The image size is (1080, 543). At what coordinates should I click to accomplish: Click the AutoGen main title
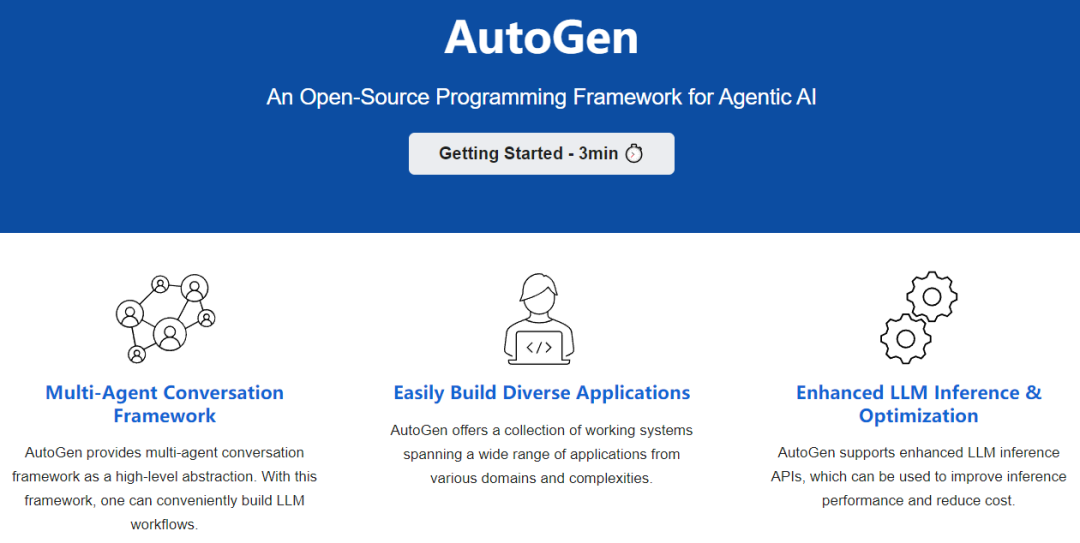[541, 37]
